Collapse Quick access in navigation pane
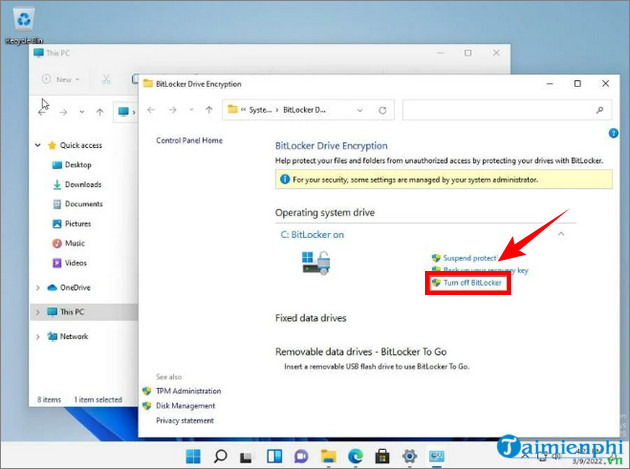Screen dimensions: 630x469 [x=38, y=145]
